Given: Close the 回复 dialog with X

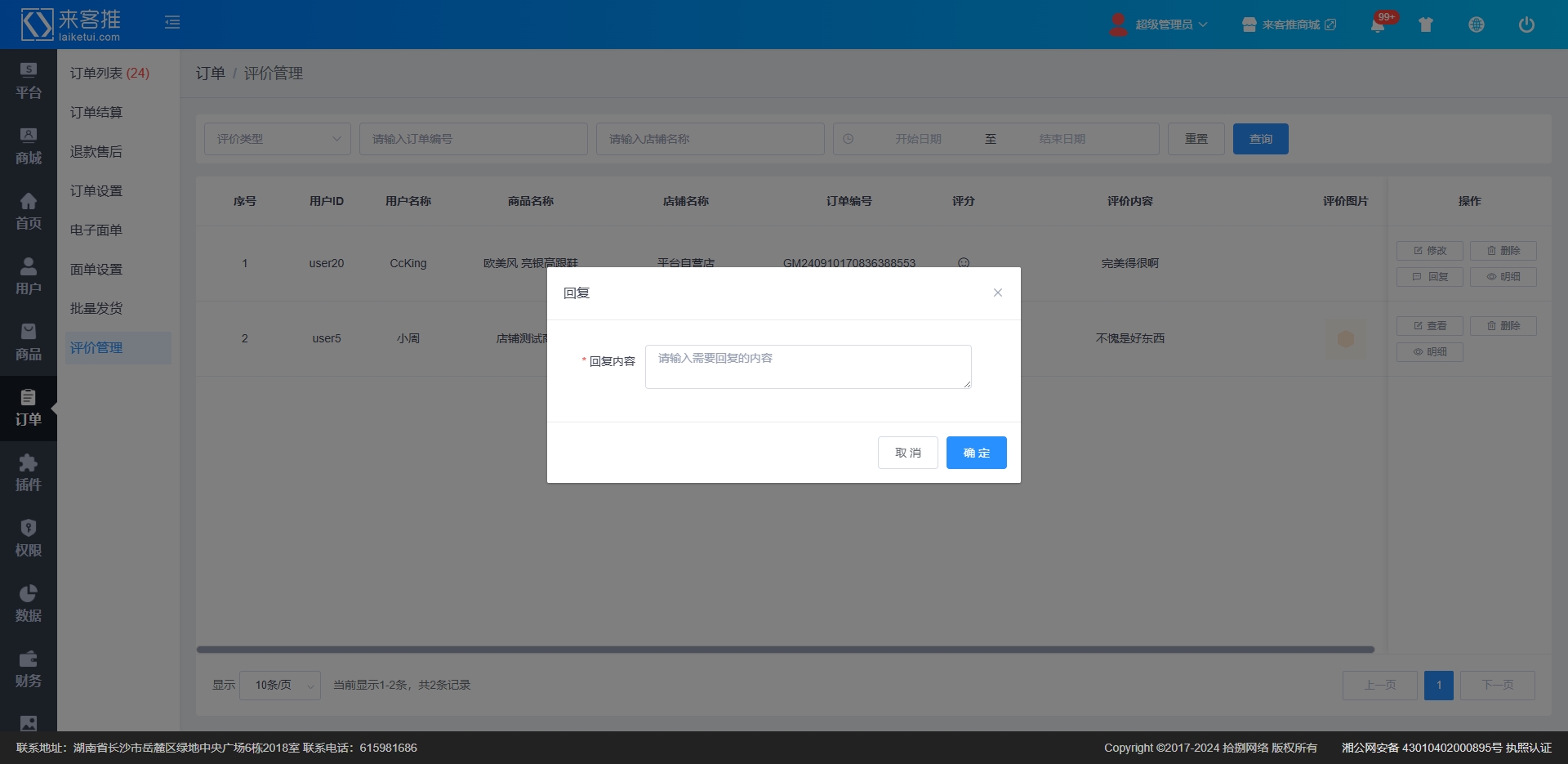Looking at the screenshot, I should click(x=997, y=293).
